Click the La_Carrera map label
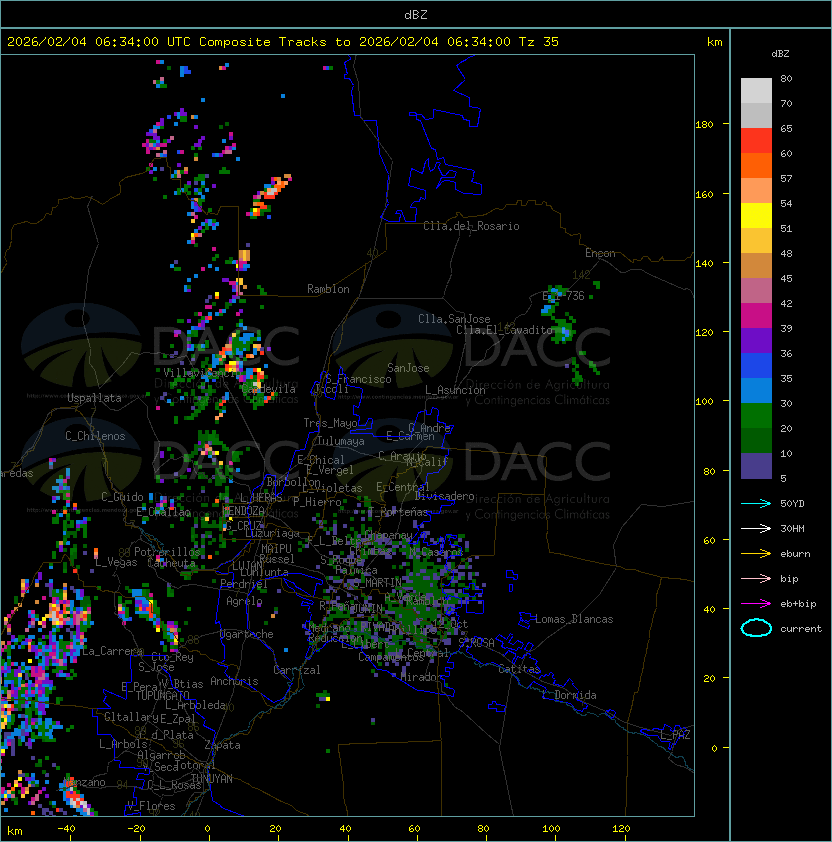Image resolution: width=832 pixels, height=842 pixels. point(112,651)
